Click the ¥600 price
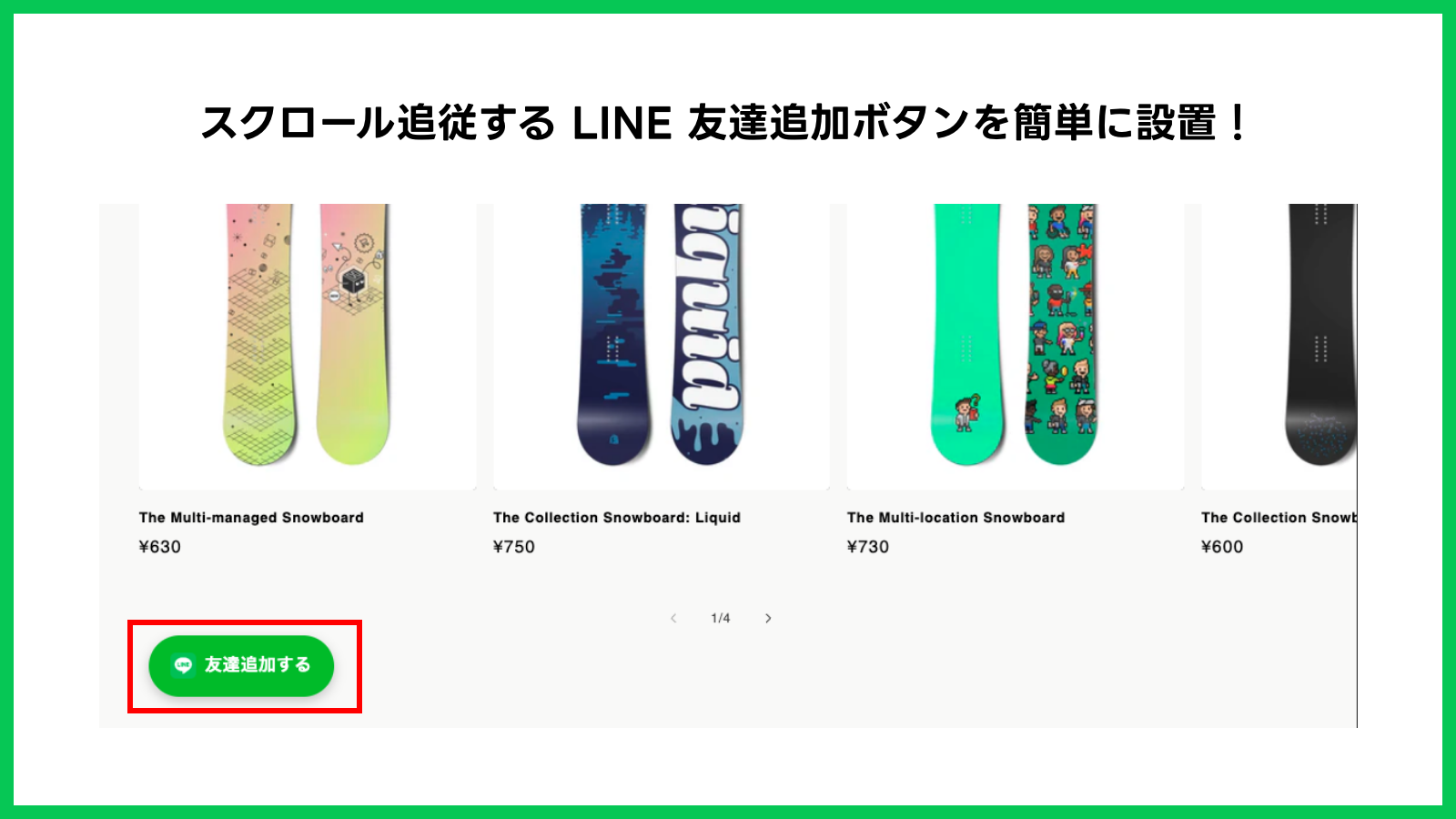This screenshot has height=819, width=1456. point(1222,547)
